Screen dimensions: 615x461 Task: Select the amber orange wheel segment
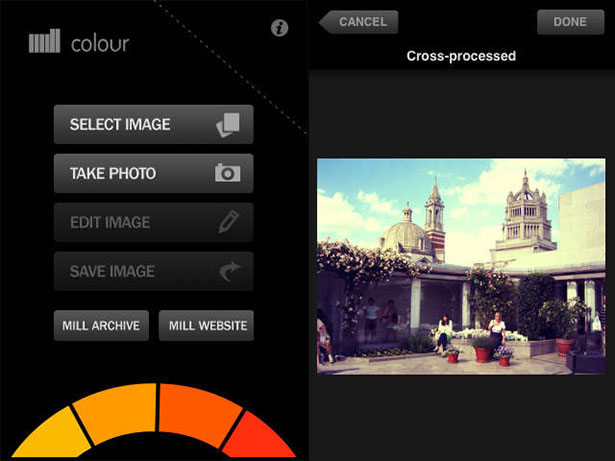point(116,412)
